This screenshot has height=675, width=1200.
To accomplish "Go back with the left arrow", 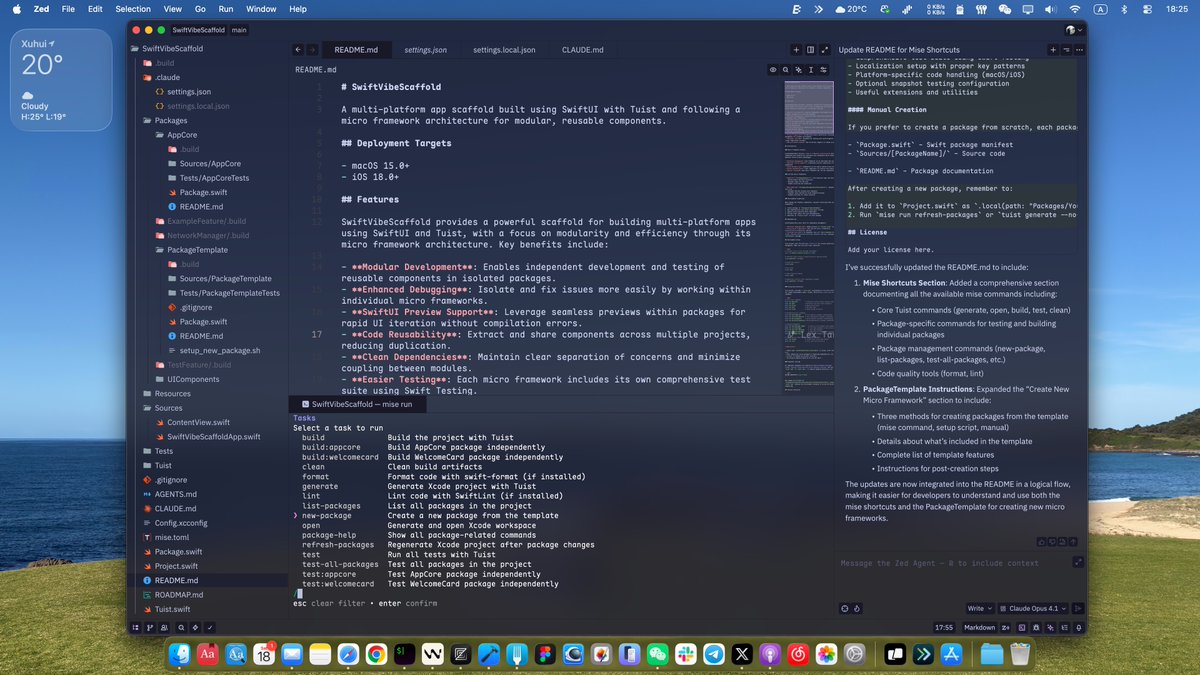I will click(298, 49).
